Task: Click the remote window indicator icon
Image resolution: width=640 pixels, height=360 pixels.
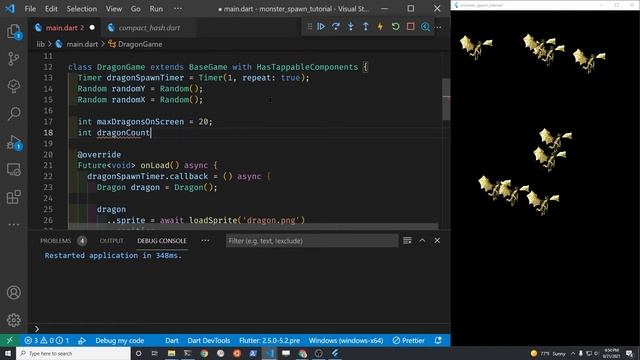Action: (x=9, y=340)
